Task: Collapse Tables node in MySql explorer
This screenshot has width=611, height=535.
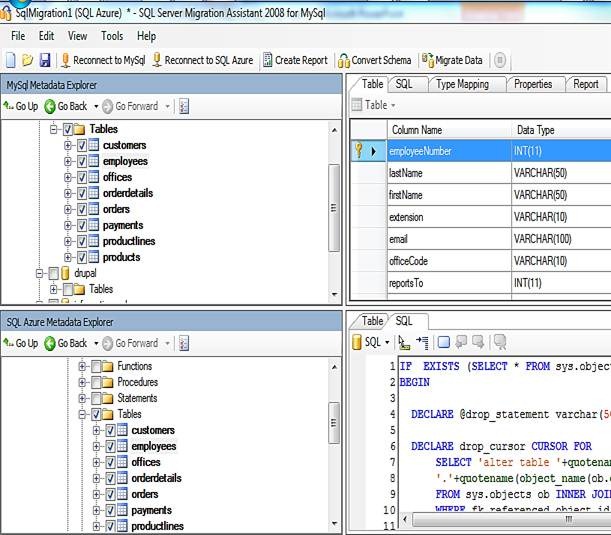Action: [54, 129]
